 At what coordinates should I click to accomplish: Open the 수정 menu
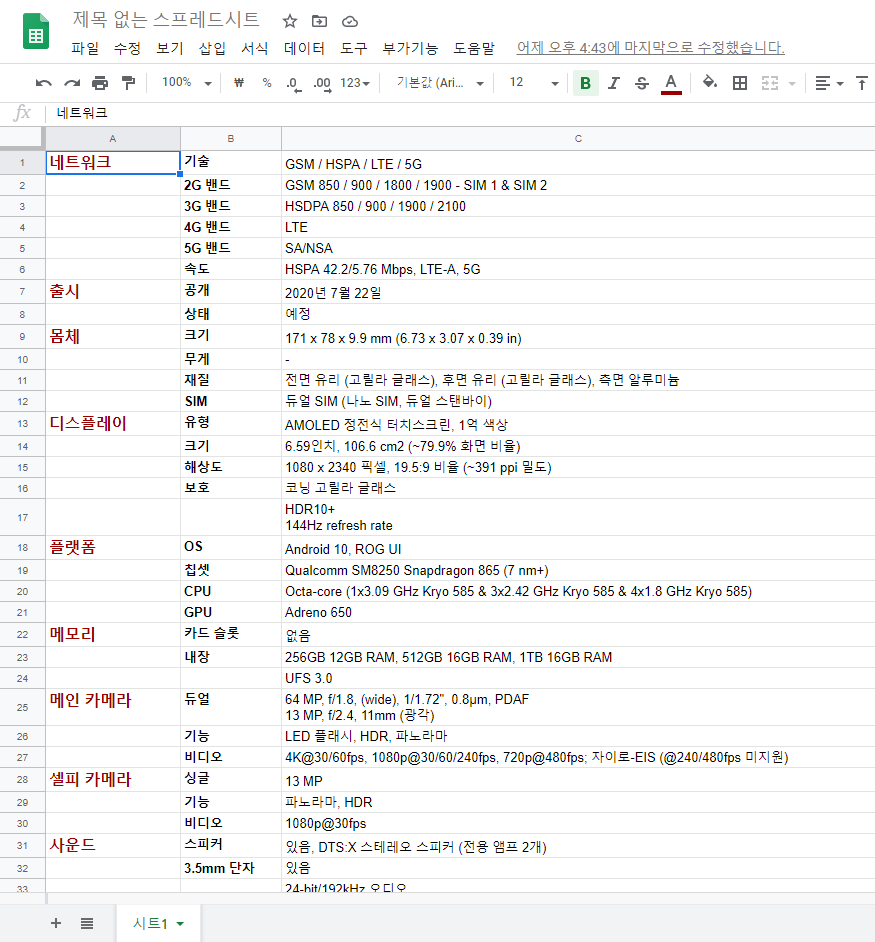pos(127,48)
